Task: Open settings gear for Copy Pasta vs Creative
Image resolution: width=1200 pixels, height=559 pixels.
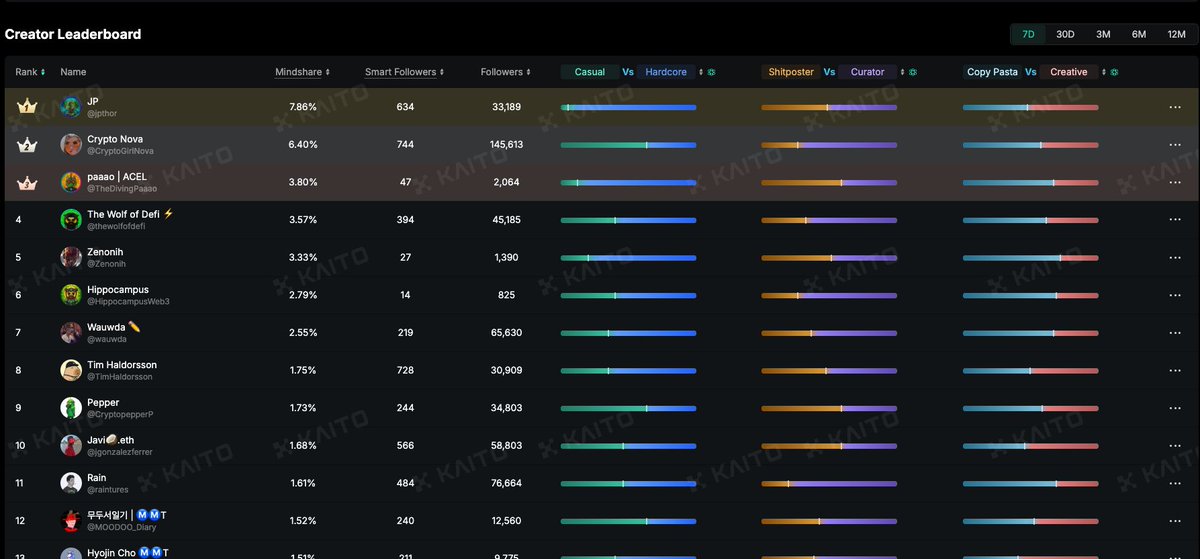Action: point(1114,72)
